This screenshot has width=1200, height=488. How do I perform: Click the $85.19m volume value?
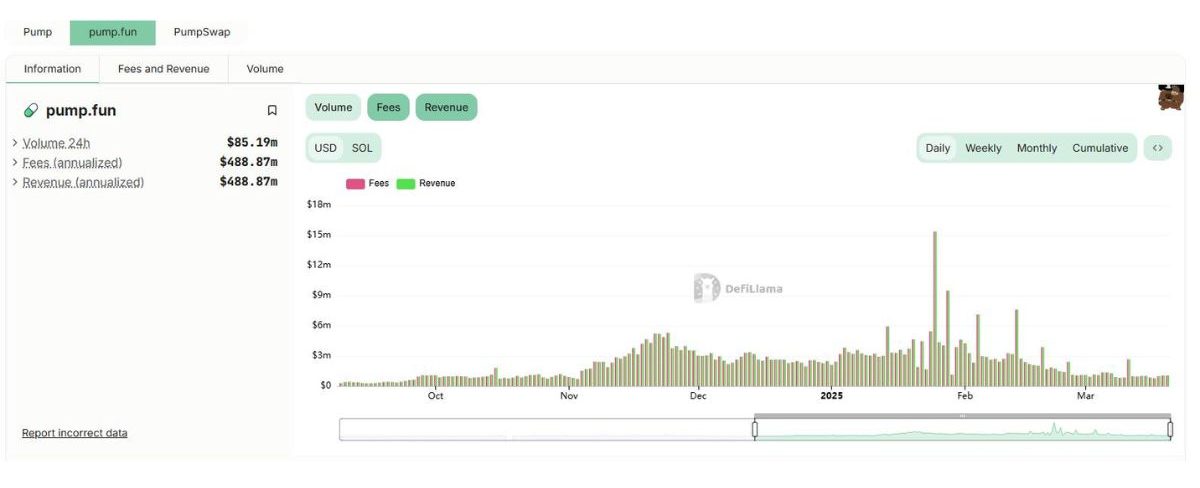click(x=252, y=143)
